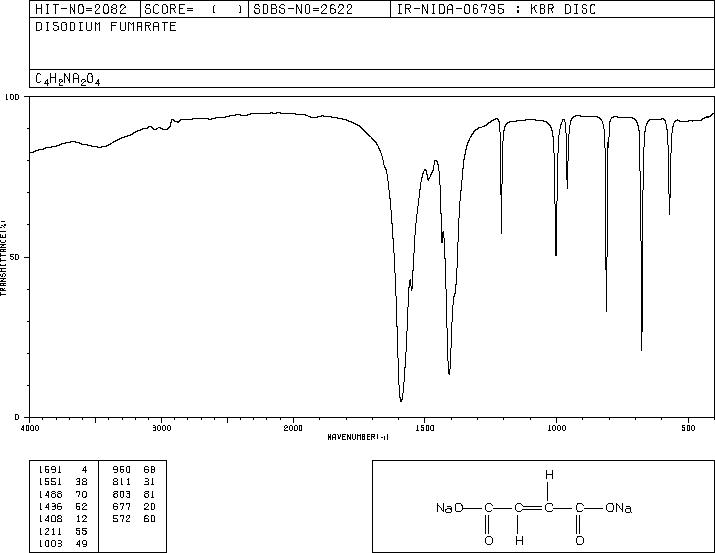Click the 1500 wavenumber axis label
This screenshot has width=715, height=553.
click(425, 428)
